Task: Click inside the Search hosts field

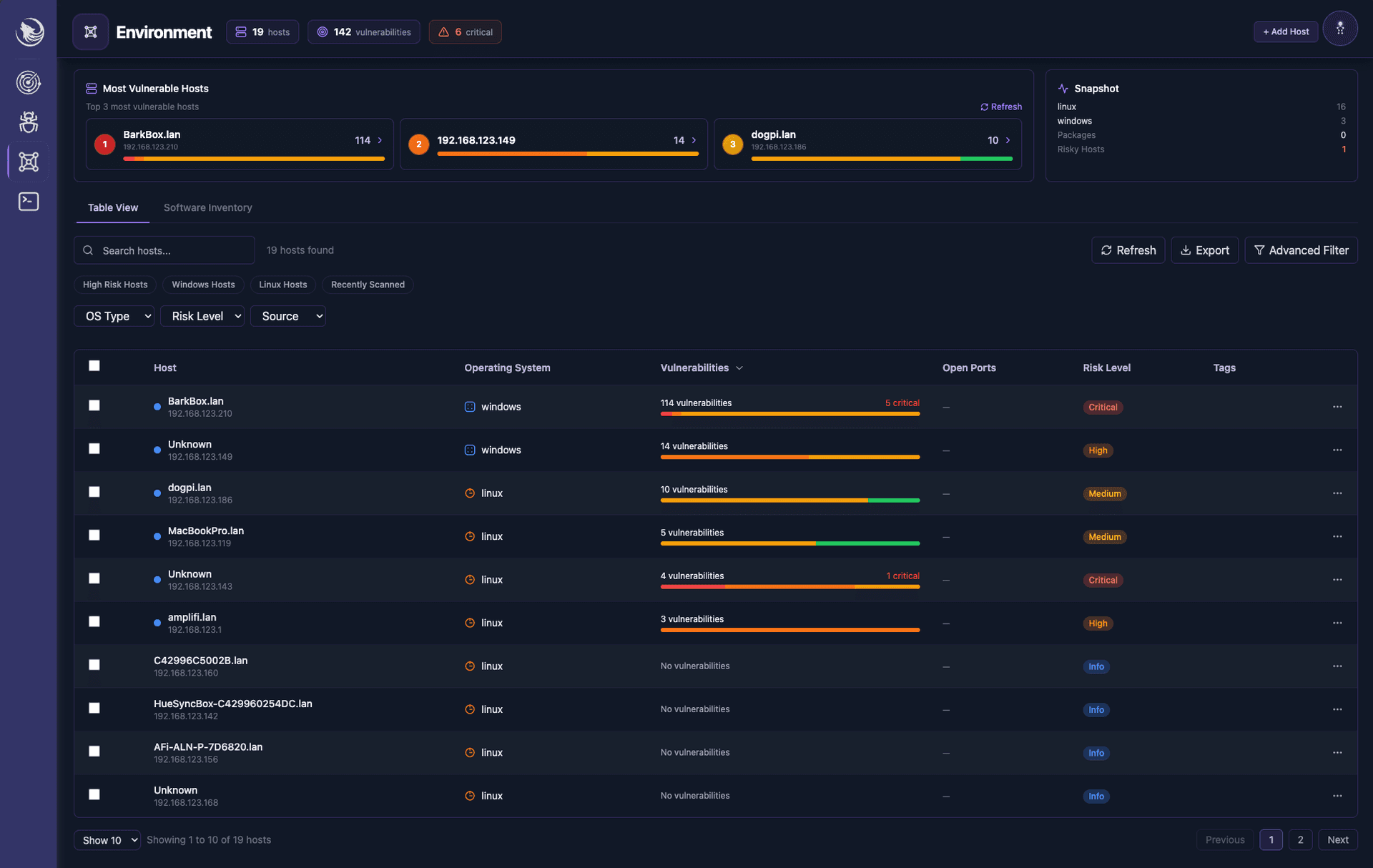Action: 164,250
